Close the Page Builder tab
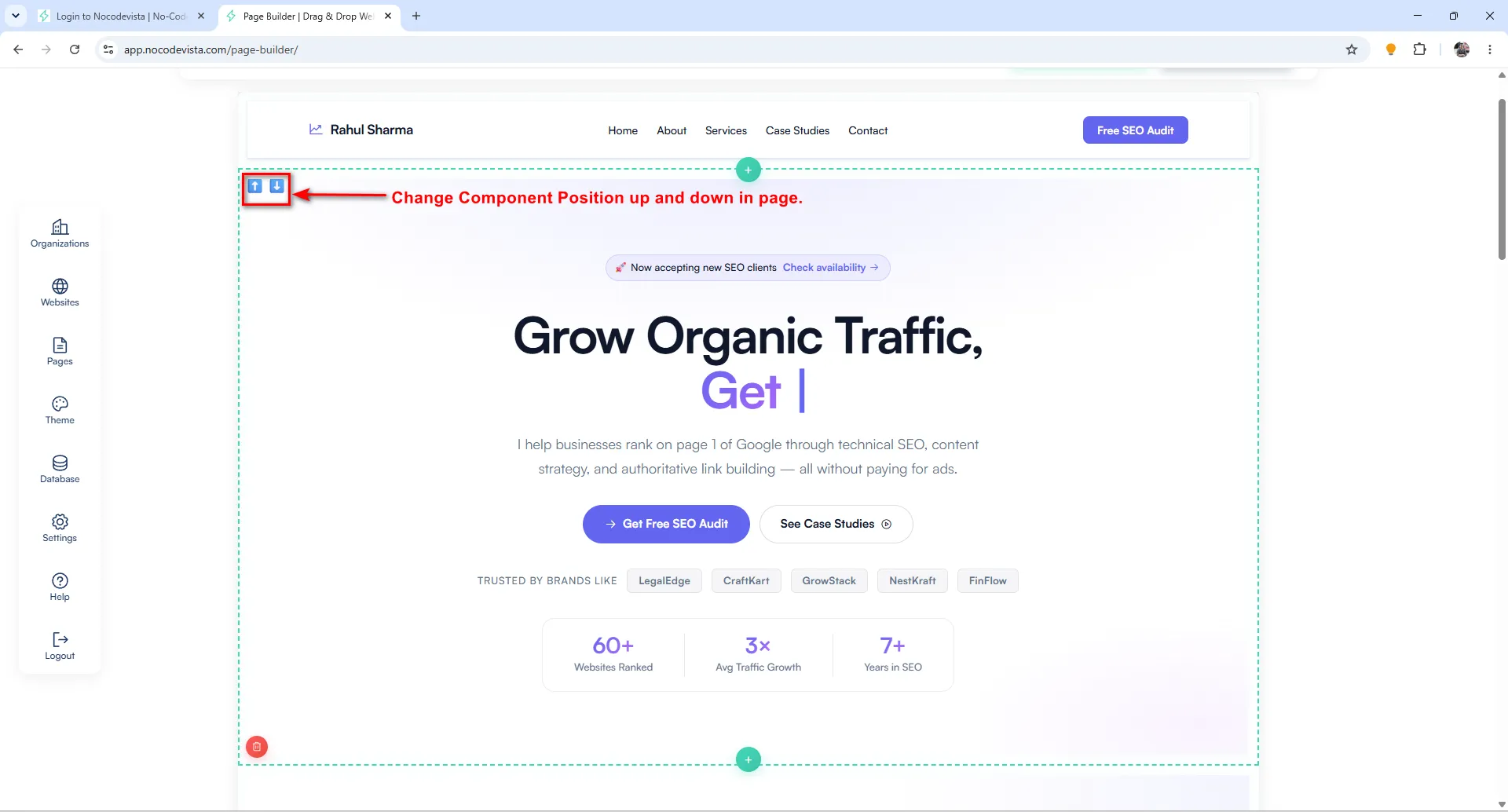This screenshot has height=812, width=1508. (x=388, y=16)
